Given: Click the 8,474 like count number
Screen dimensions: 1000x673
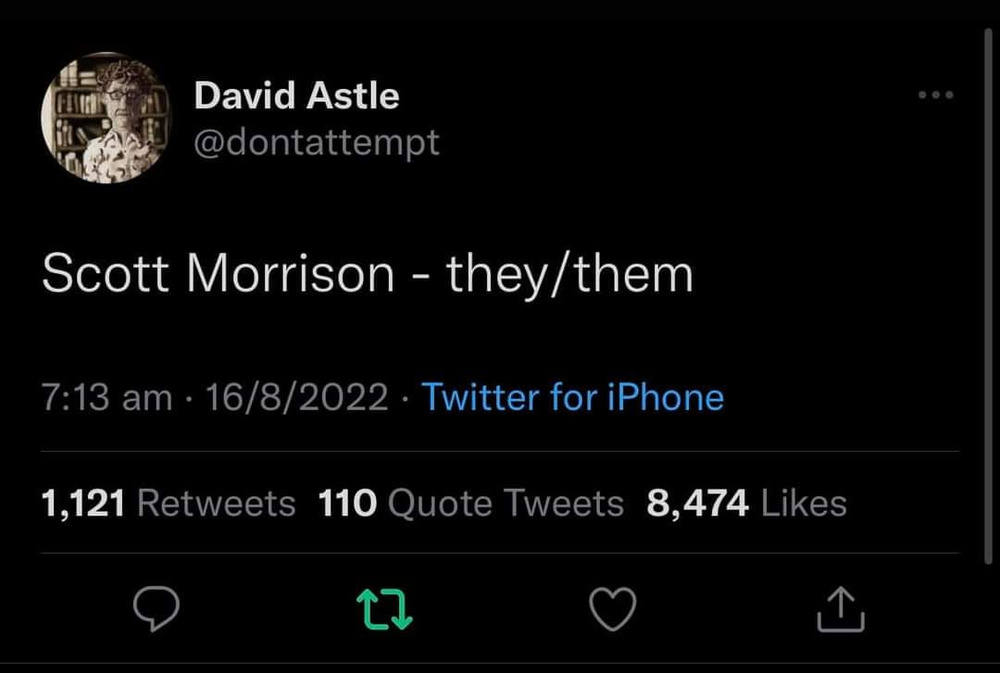Looking at the screenshot, I should tap(697, 503).
